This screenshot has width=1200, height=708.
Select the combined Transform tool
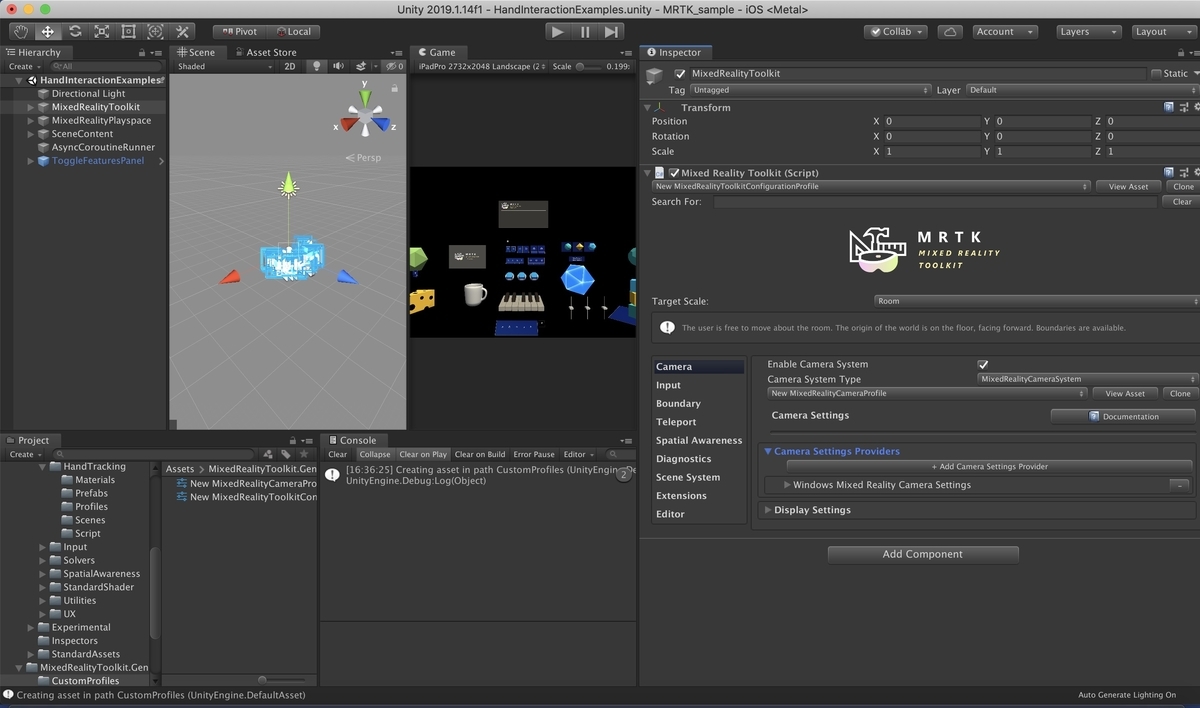coord(155,32)
